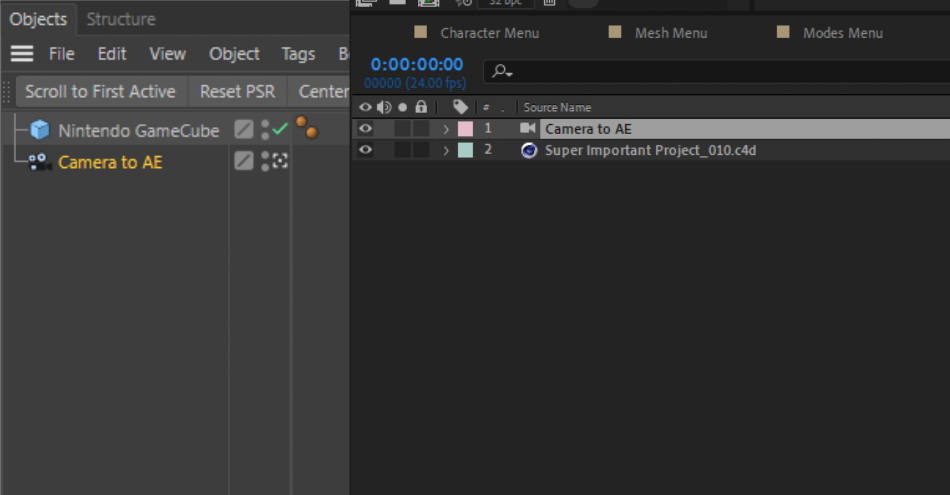The height and width of the screenshot is (495, 950).
Task: Click the Mesh Menu tan swatch
Action: [x=615, y=32]
